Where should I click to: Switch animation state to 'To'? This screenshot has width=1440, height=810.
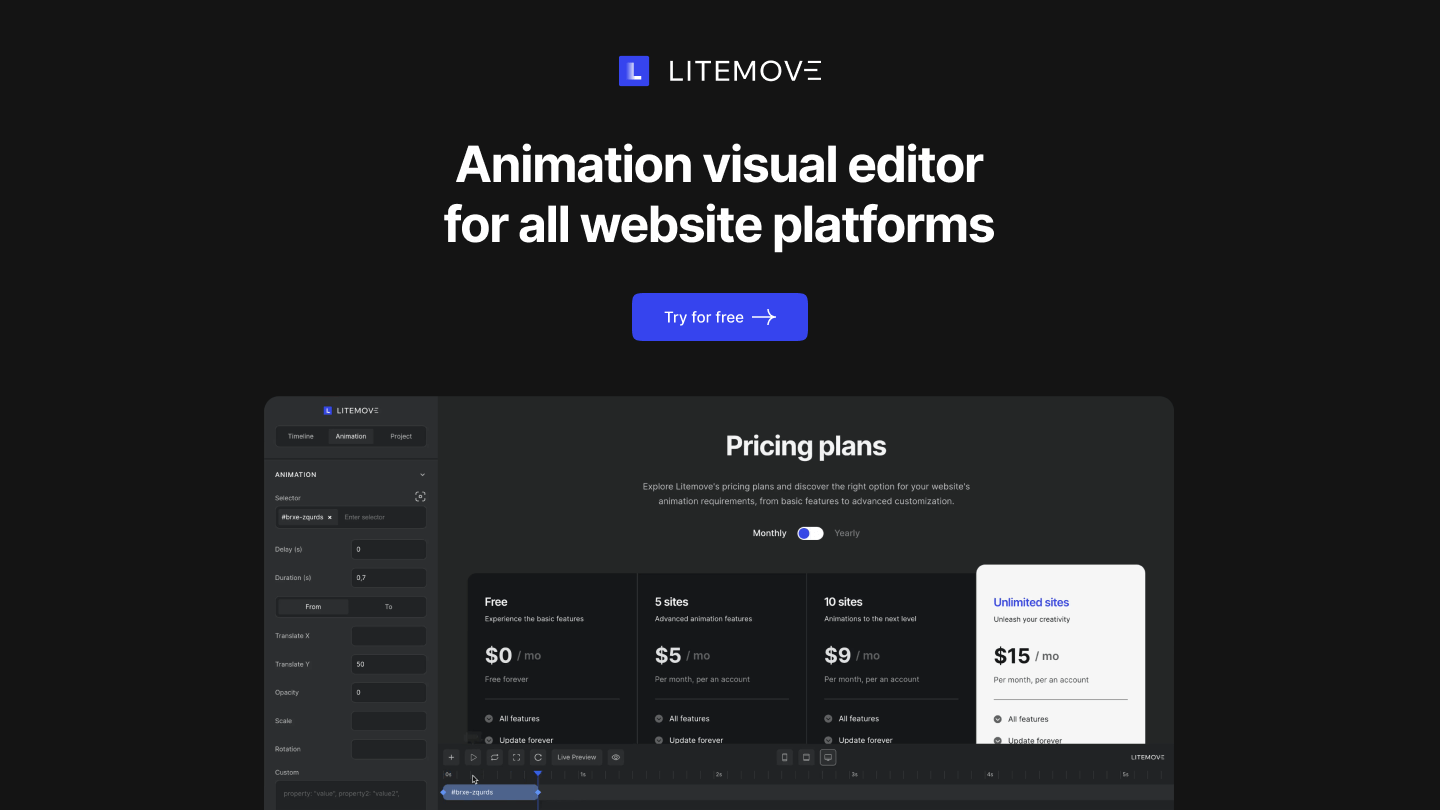388,606
